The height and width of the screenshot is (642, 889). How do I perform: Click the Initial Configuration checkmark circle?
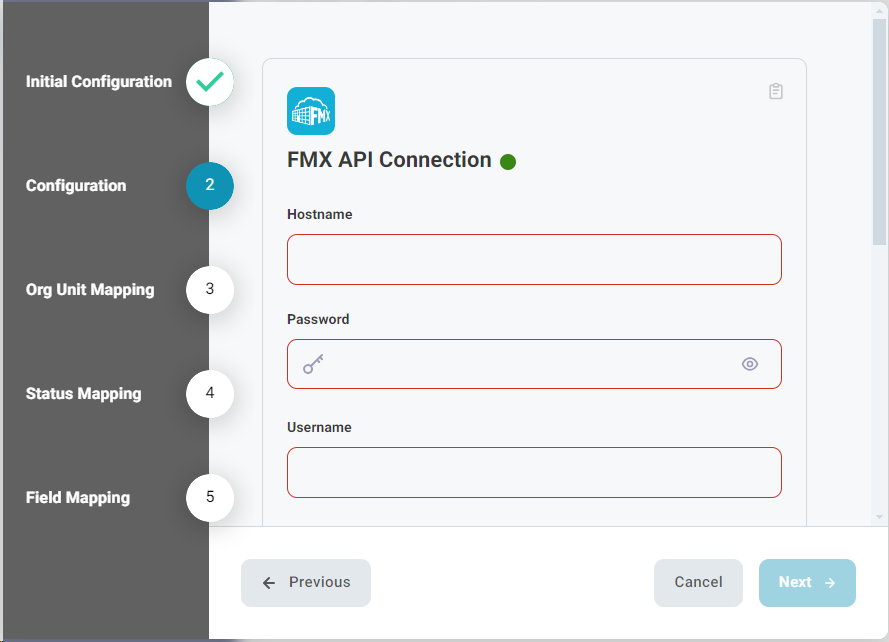click(x=210, y=82)
